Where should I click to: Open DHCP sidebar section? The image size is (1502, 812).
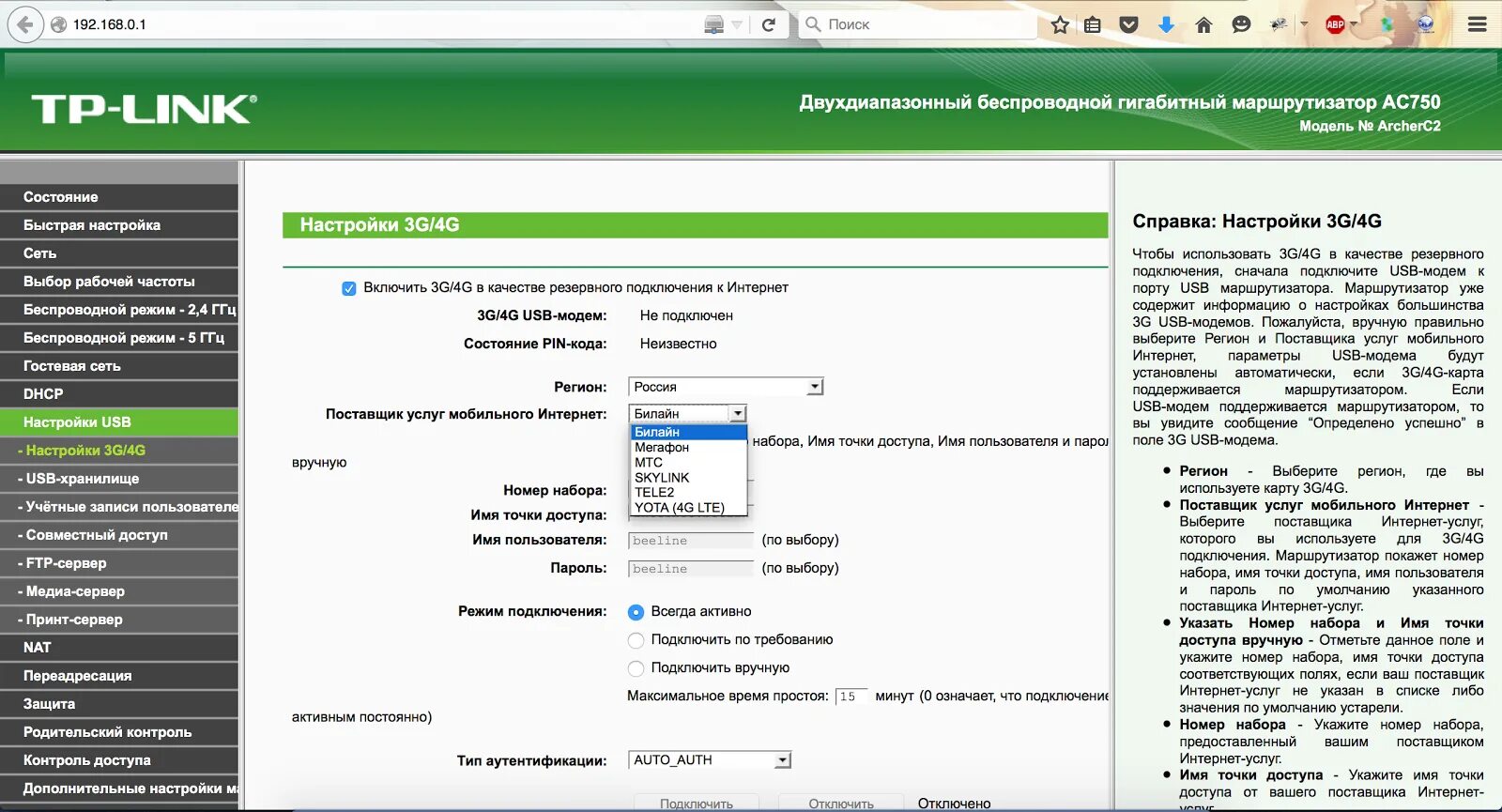click(119, 394)
